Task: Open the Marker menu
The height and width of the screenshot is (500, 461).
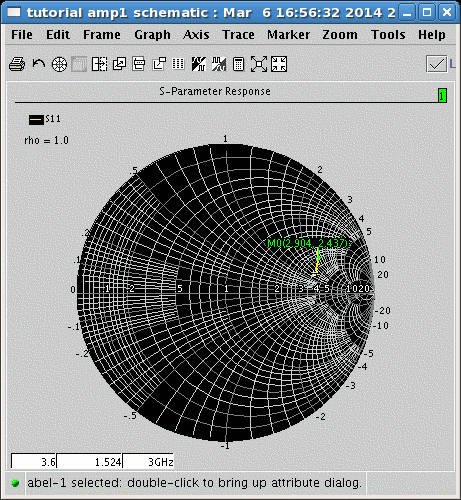Action: (289, 35)
